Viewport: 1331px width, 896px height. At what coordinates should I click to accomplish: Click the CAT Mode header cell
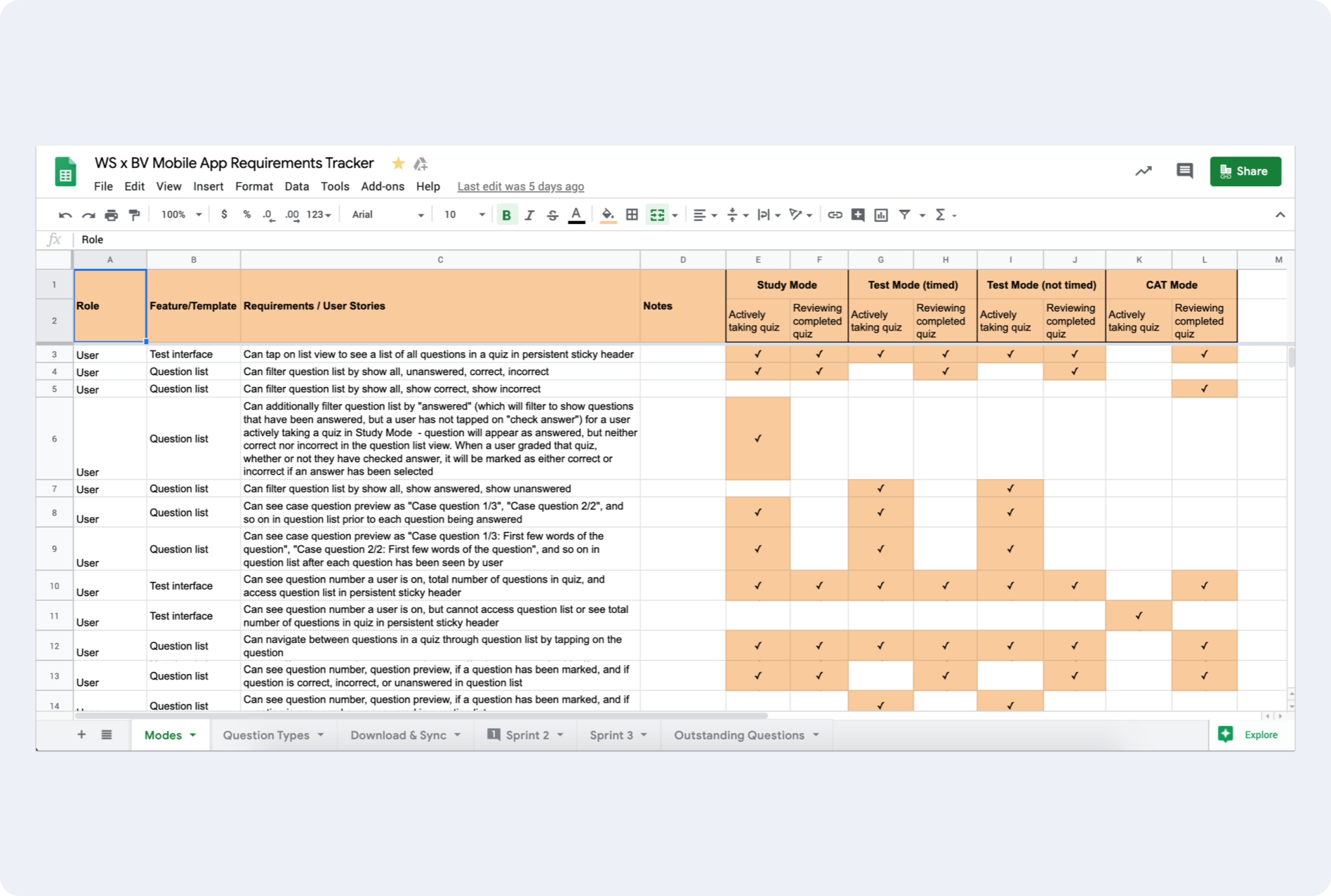tap(1171, 285)
